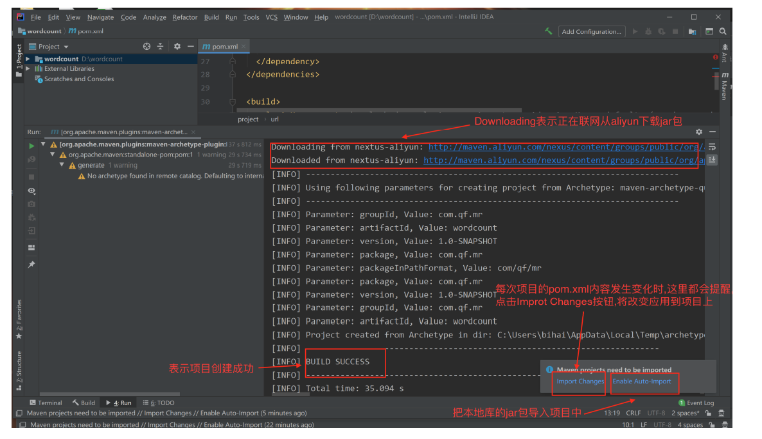
Task: Hide the Run tool window with minus icon
Action: [x=712, y=132]
